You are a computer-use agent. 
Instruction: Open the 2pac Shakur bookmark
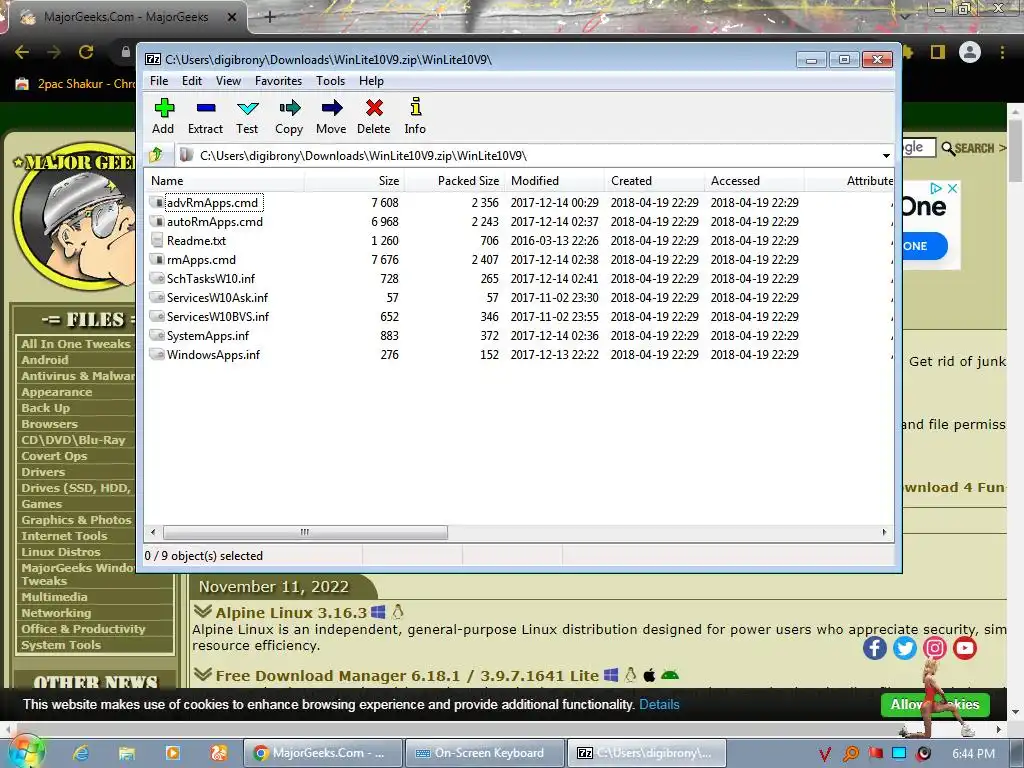(74, 84)
